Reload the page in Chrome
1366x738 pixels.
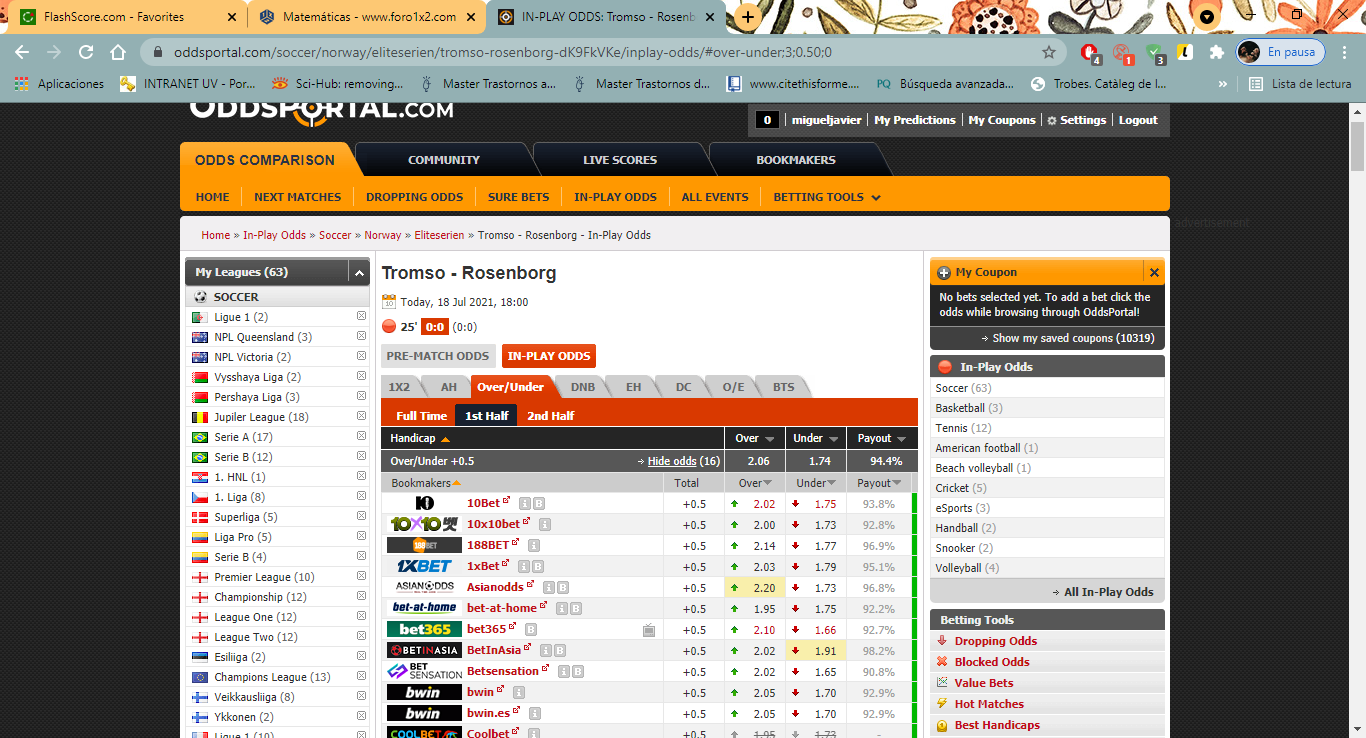click(x=86, y=52)
